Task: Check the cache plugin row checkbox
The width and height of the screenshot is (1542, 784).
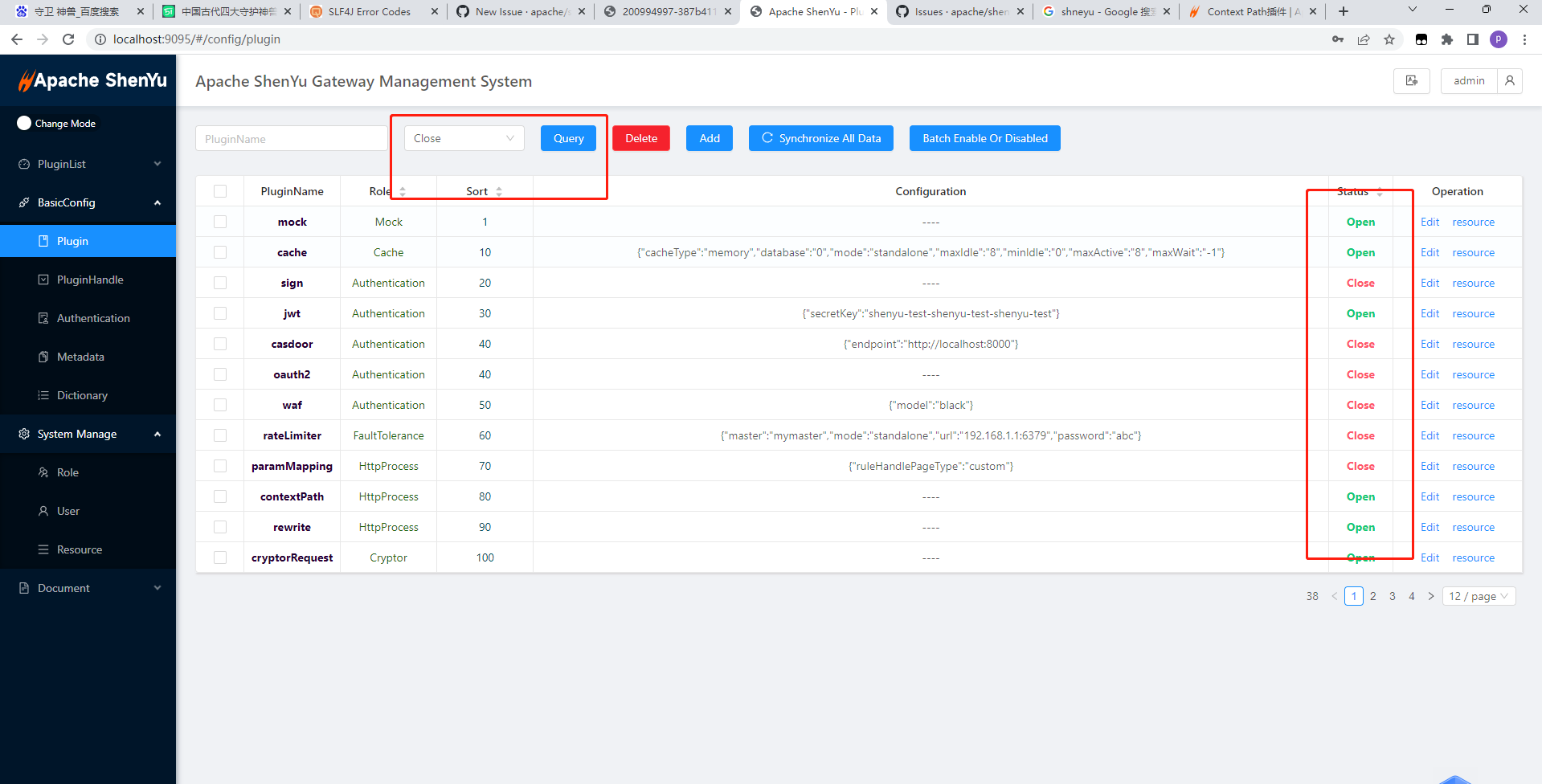Action: click(x=220, y=252)
